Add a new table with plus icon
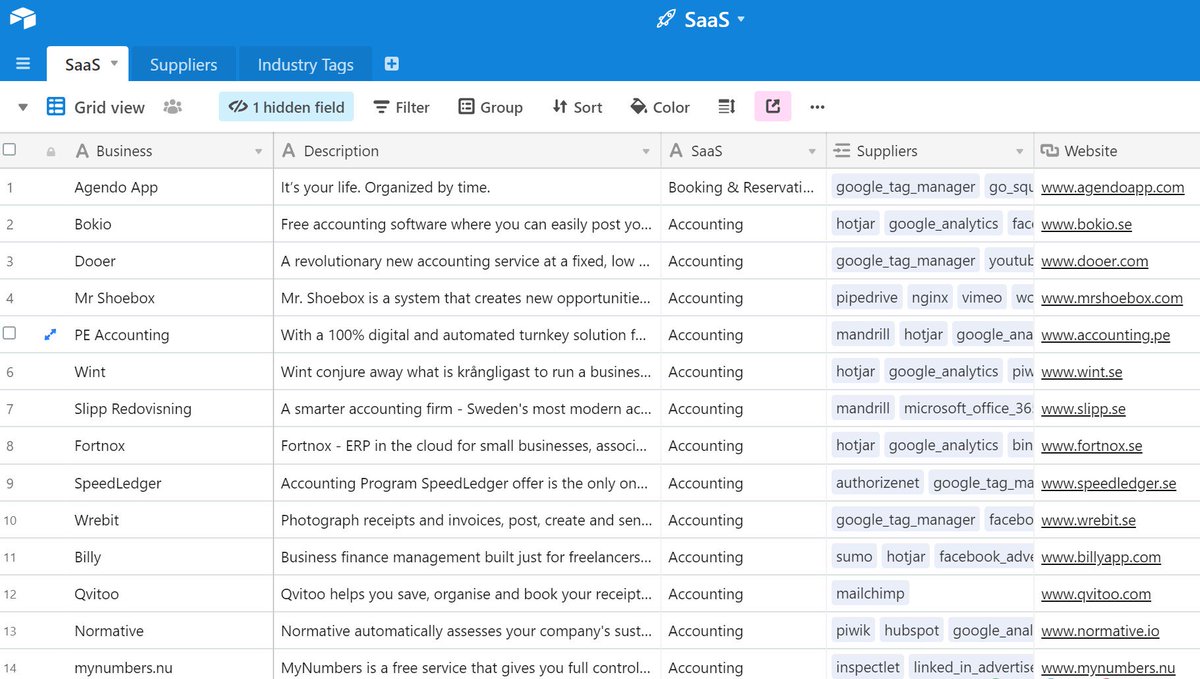 coord(392,64)
